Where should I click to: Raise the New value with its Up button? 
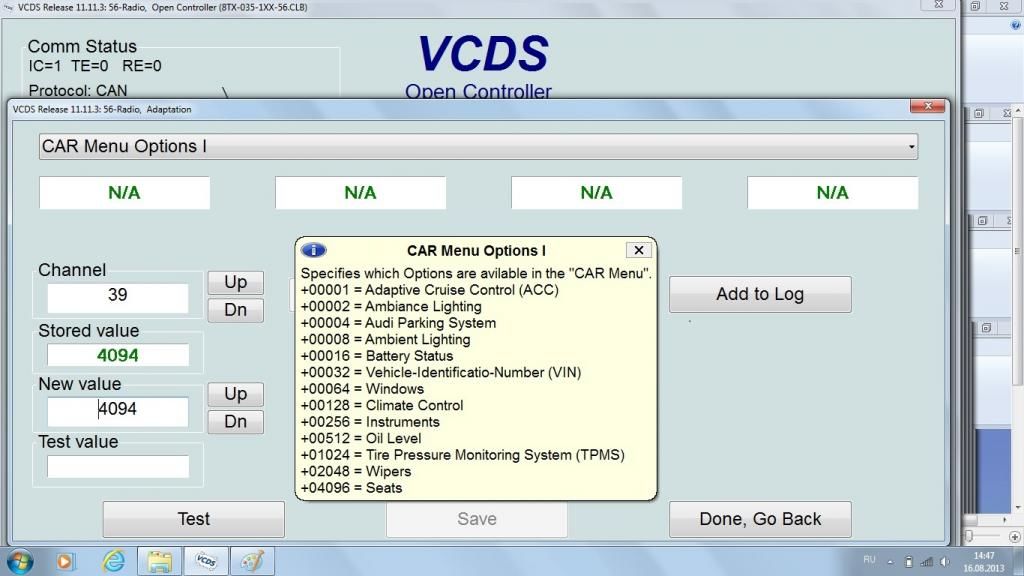tap(236, 394)
